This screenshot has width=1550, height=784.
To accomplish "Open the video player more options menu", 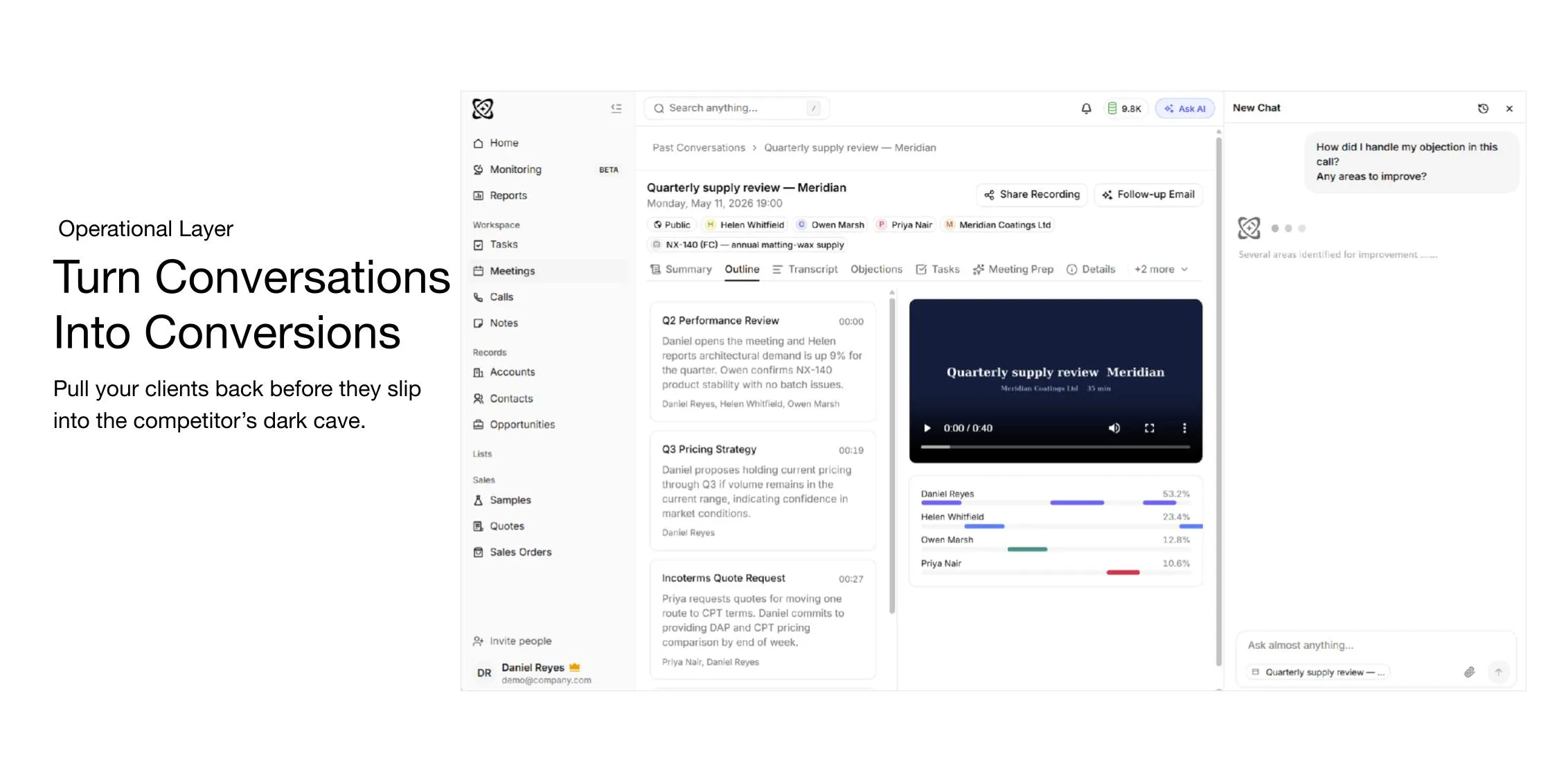I will tap(1184, 428).
